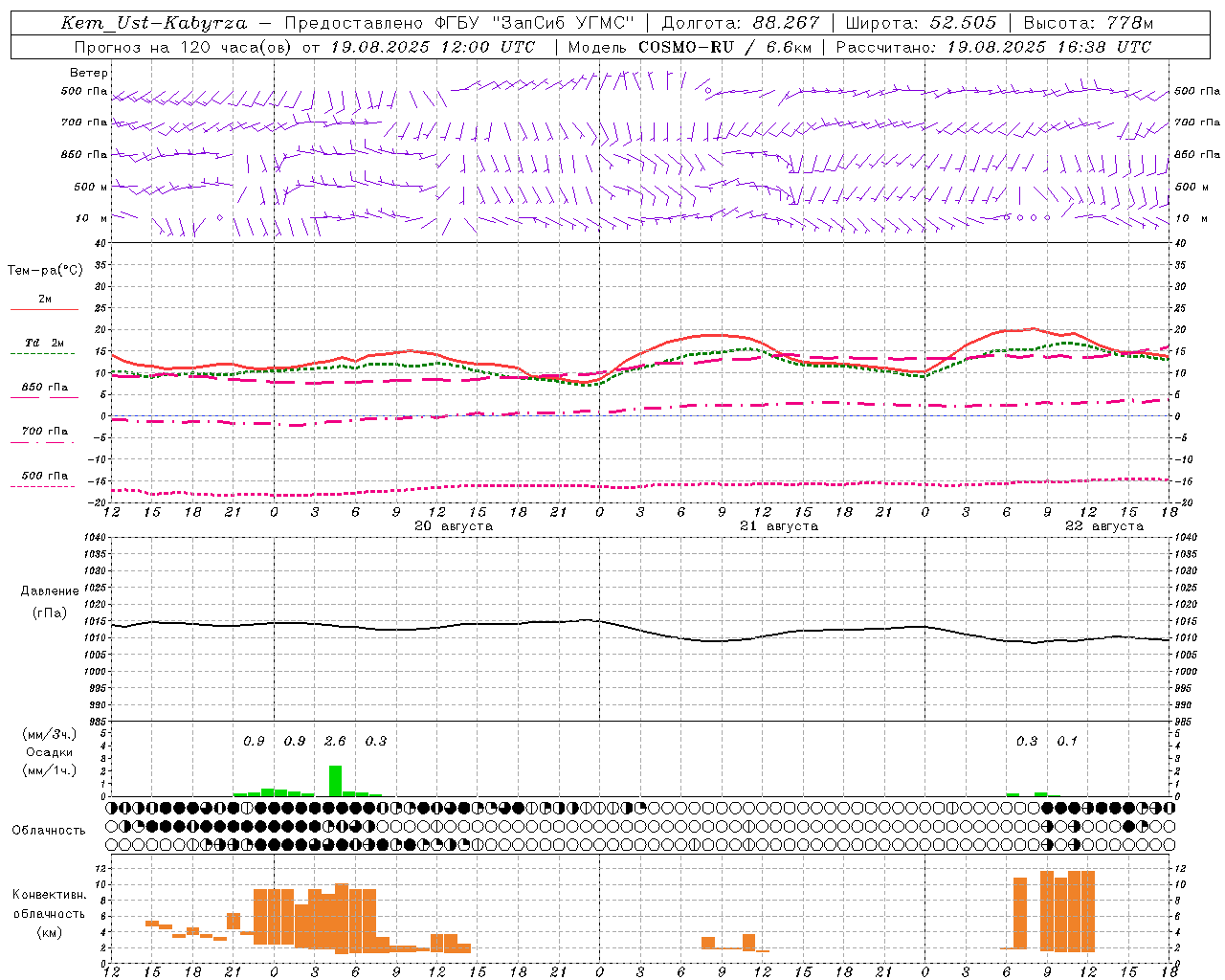Viewport: 1225px width, 980px height.
Task: Click the (мм/1ч.) precipitation unit label
Action: click(x=50, y=770)
